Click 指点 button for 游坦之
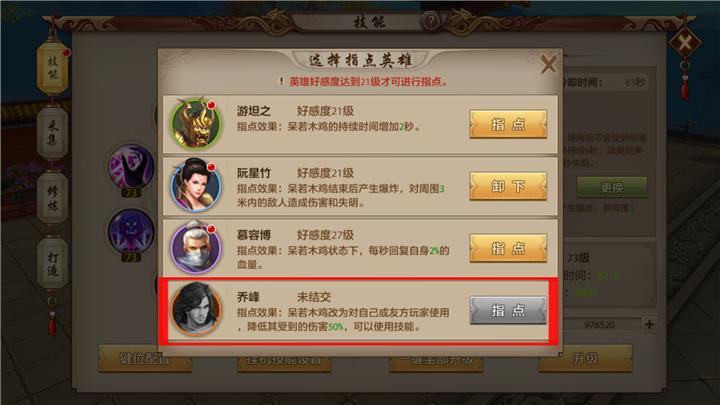720x405 pixels. click(x=508, y=124)
